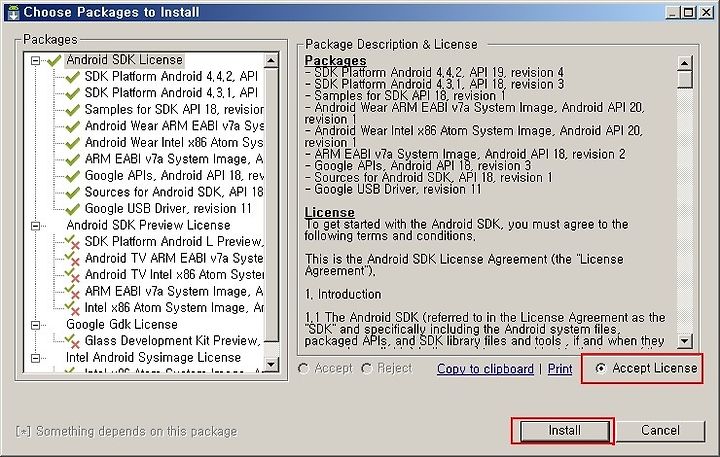Click check icon for SDK Platform Android 4.4.2

[73, 77]
